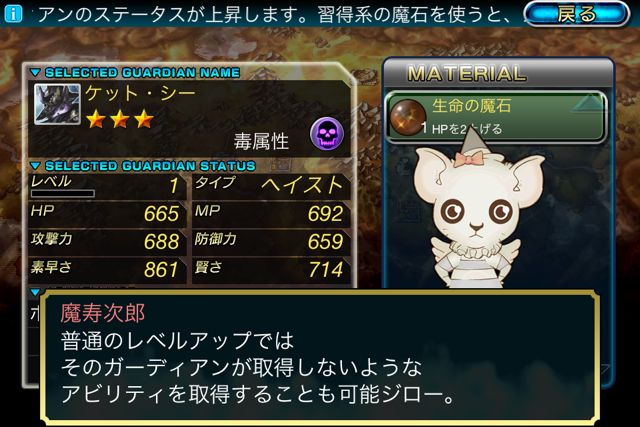The image size is (640, 427).
Task: Collapse the Selected Guardian Name section triangle
Action: (36, 73)
